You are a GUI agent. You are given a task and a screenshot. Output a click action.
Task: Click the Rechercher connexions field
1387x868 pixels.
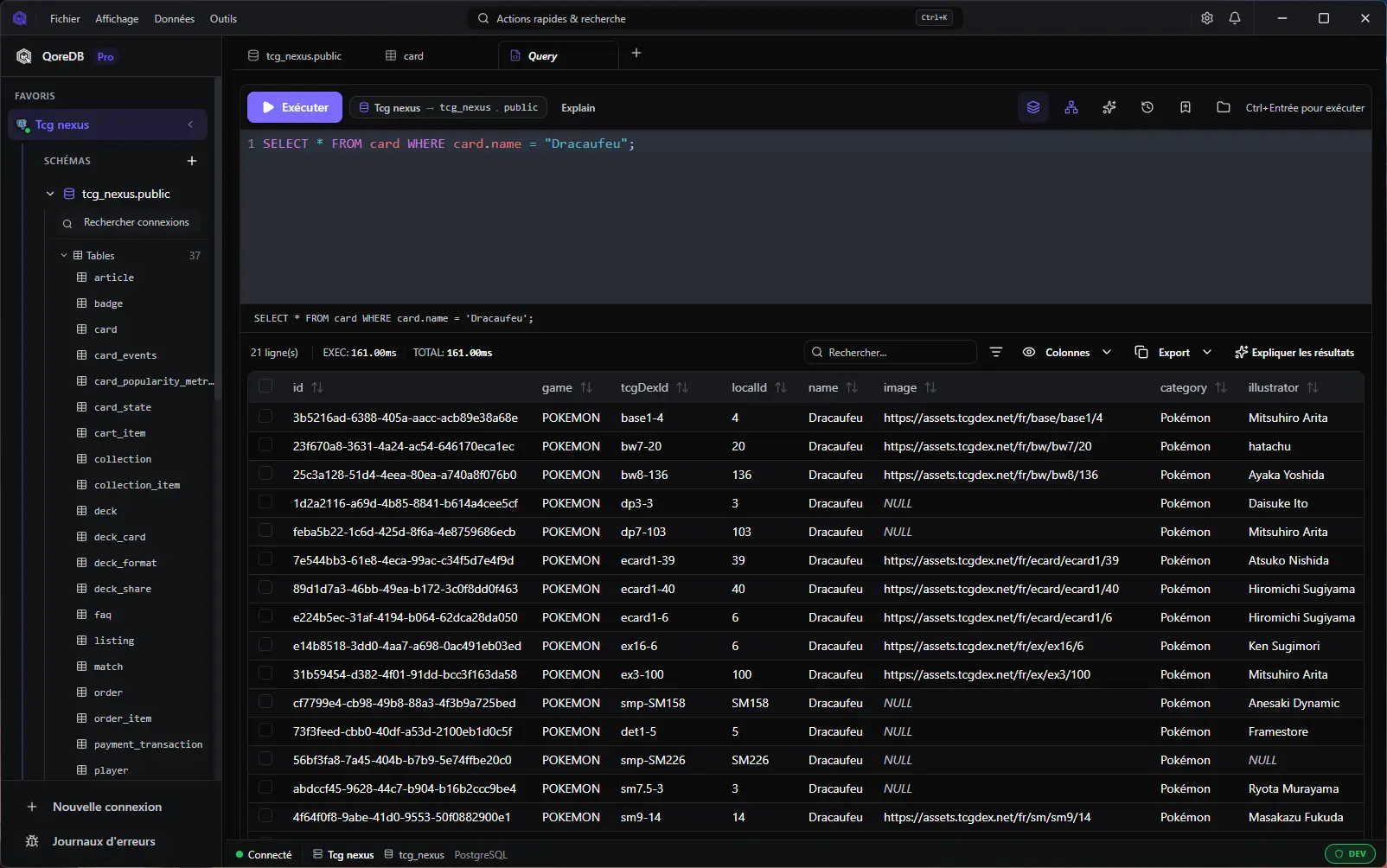[130, 222]
